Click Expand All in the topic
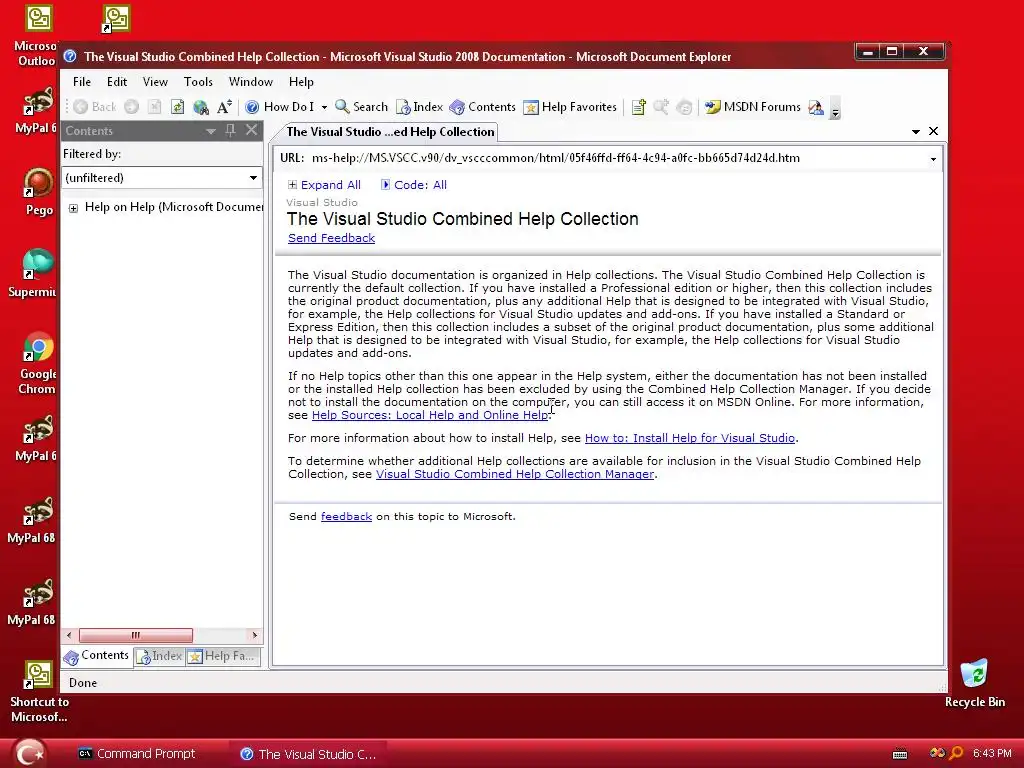1024x768 pixels. point(325,185)
